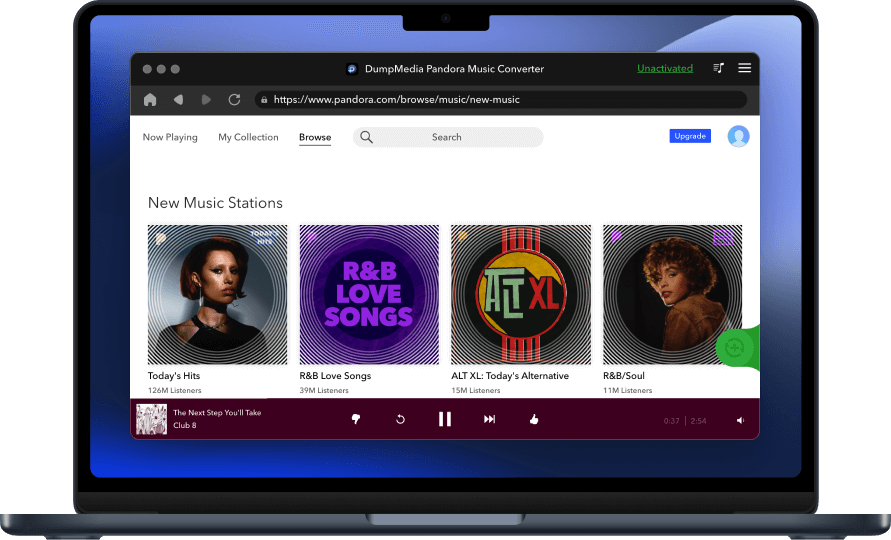Click the Search field
The height and width of the screenshot is (540, 891).
point(448,137)
